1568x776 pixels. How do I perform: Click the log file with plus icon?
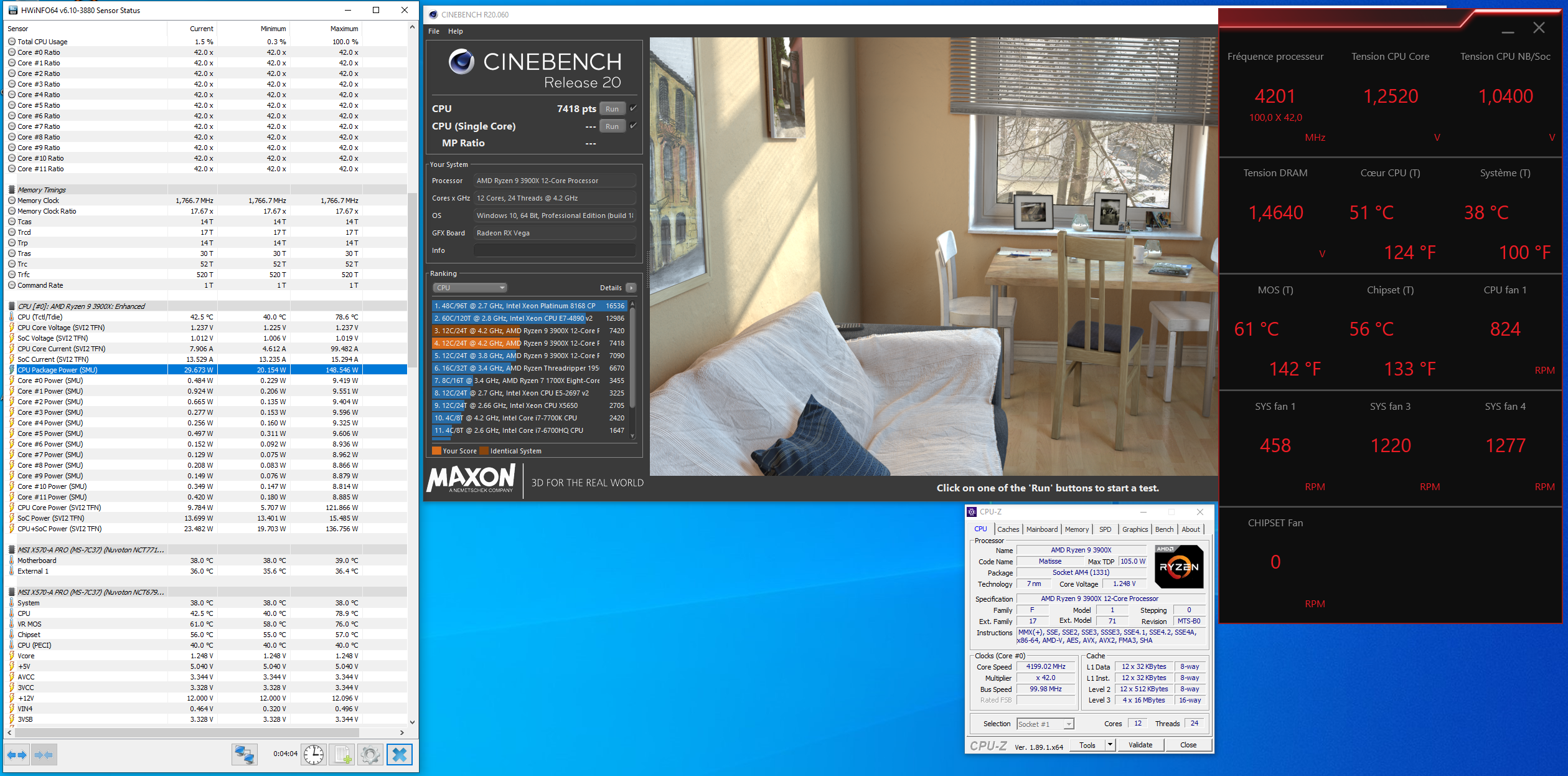tap(342, 755)
